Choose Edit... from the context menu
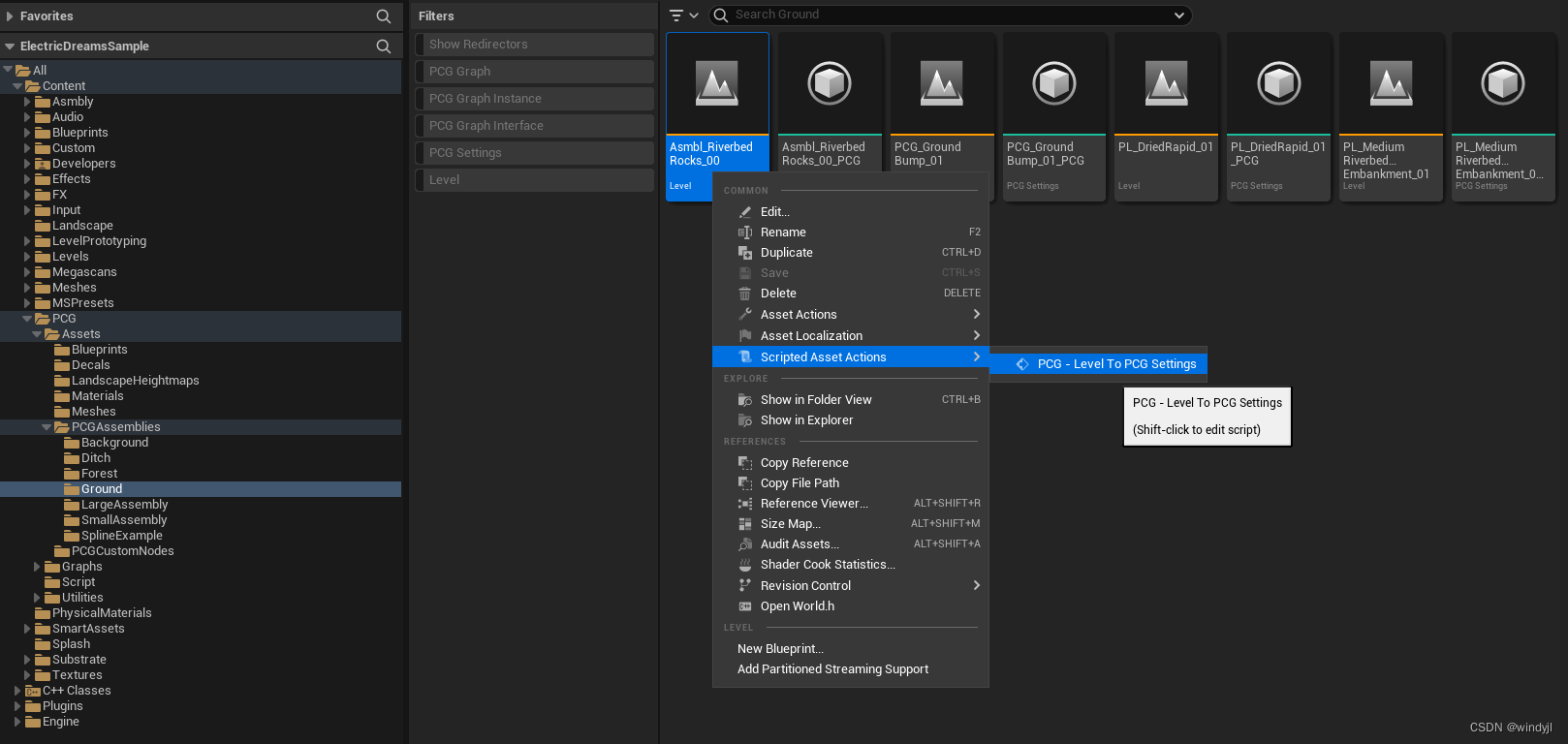Screen dimensions: 1568x744 coord(851,212)
